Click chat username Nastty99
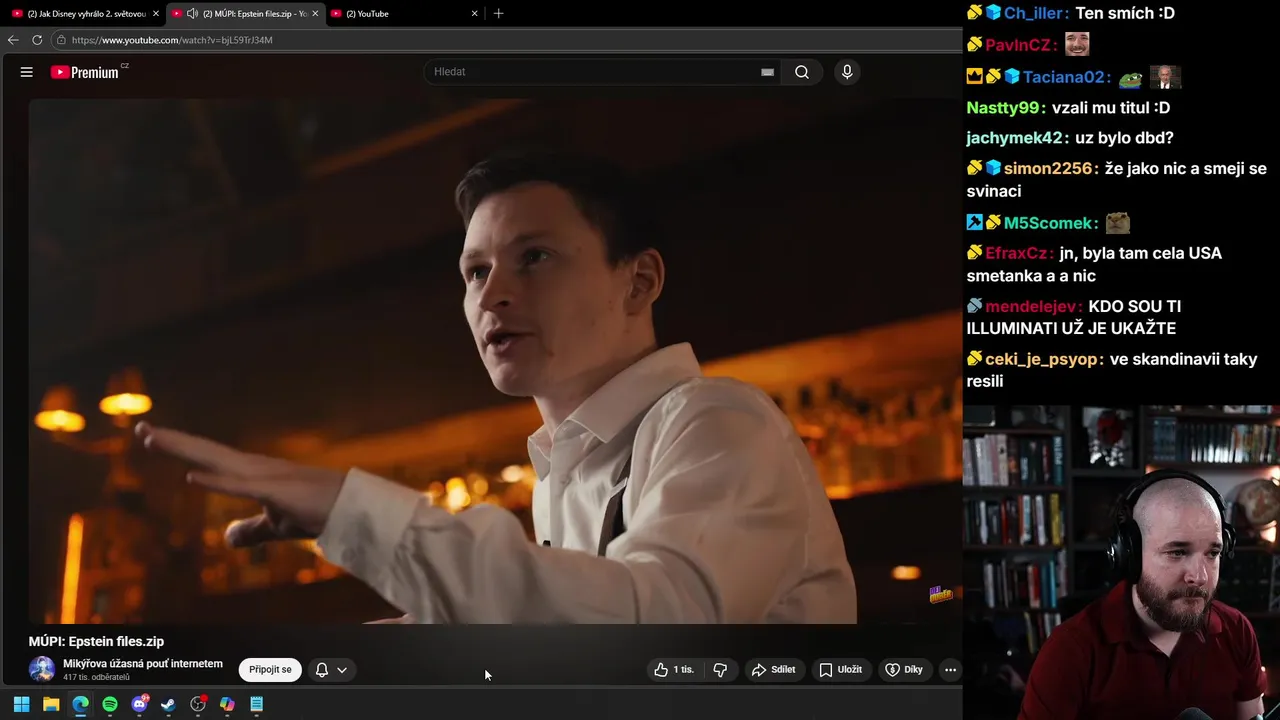Screen dimensions: 1280x720 coord(1005,107)
